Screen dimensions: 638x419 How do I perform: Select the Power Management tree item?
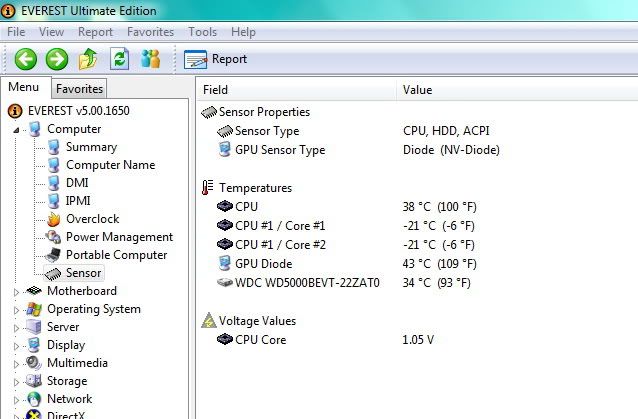click(x=118, y=237)
